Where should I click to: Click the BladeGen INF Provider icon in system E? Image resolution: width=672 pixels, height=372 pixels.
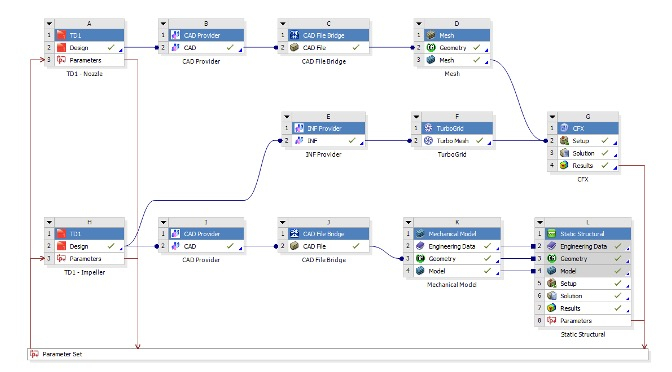click(x=299, y=128)
